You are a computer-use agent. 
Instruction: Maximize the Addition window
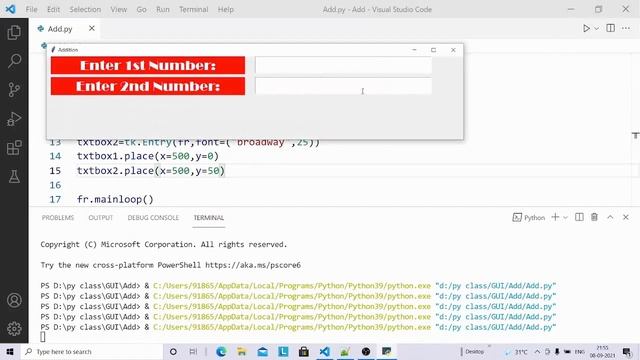(433, 50)
